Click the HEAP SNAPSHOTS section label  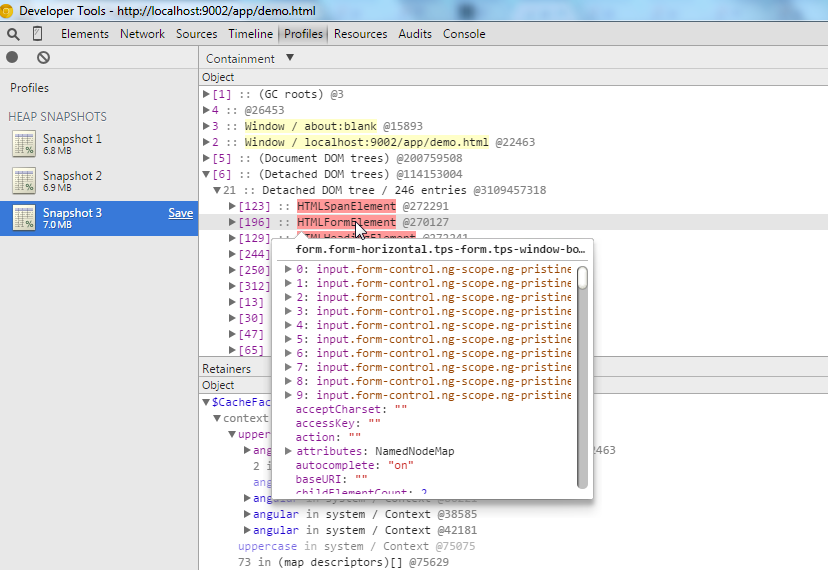coord(57,117)
